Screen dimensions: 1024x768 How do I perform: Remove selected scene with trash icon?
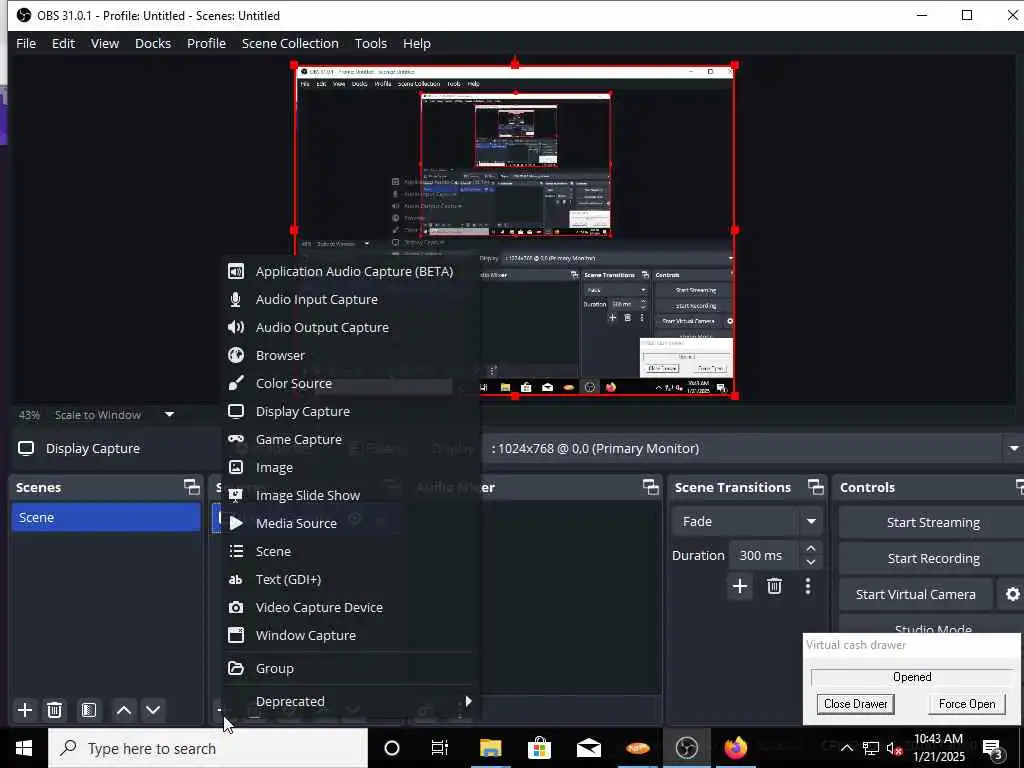click(x=55, y=710)
